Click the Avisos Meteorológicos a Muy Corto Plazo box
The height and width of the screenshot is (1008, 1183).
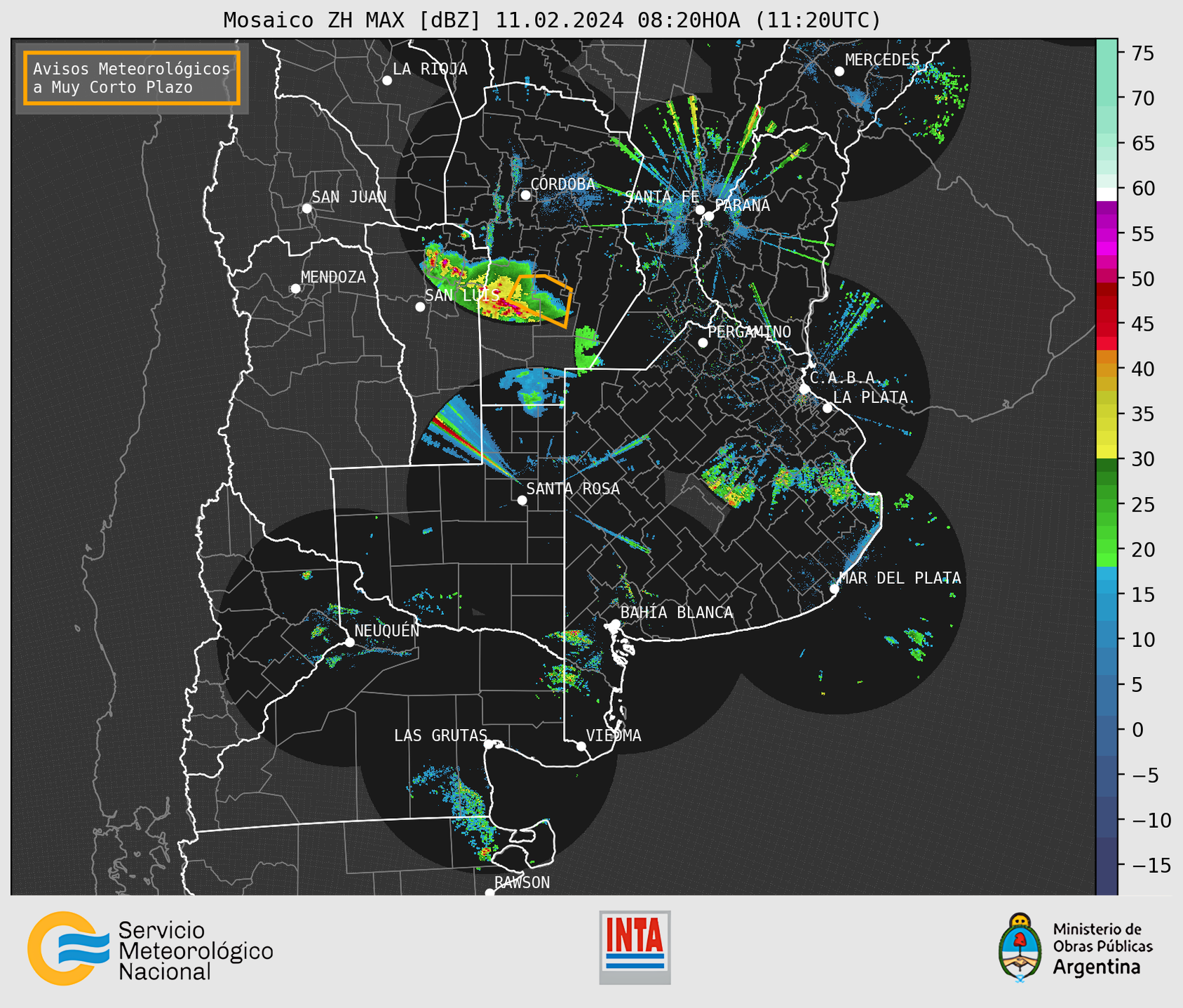(132, 78)
